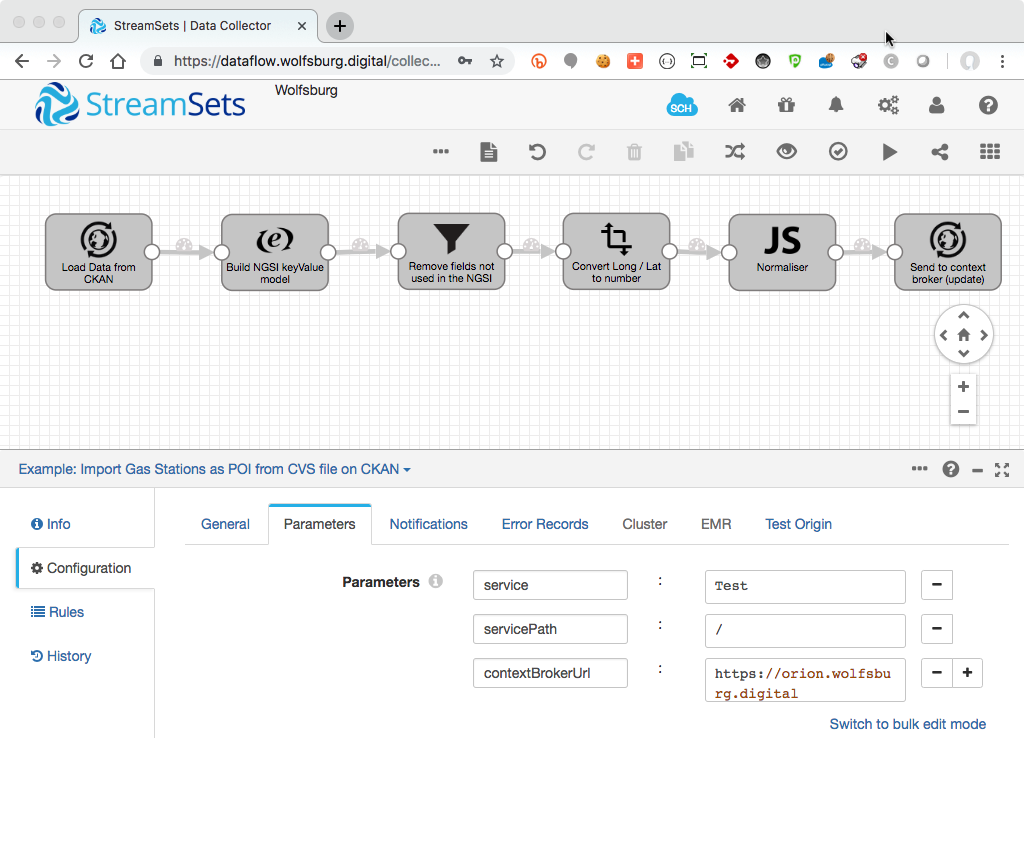Select the Remove fields not used stage
Viewport: 1024px width, 848px height.
point(451,251)
